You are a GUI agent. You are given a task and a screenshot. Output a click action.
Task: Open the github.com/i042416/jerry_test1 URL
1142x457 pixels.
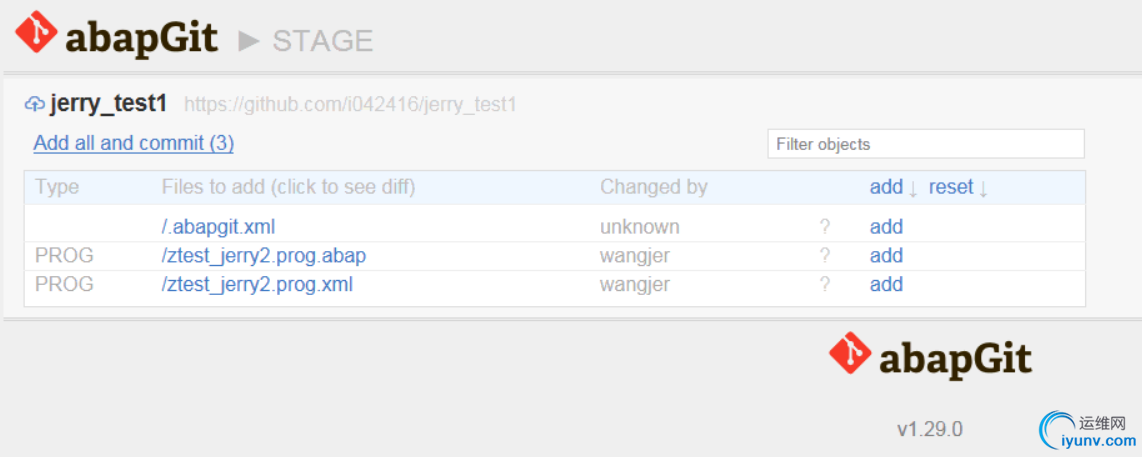(350, 104)
